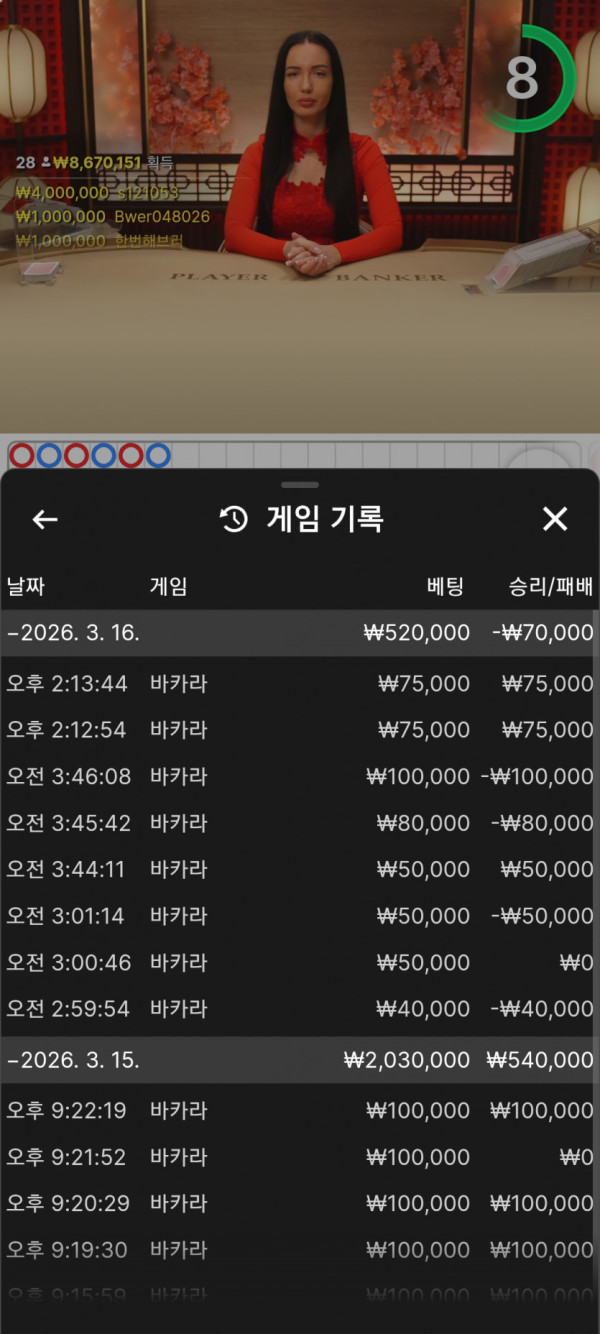Click the history clock icon beside 게임 기록
The width and height of the screenshot is (600, 1334).
click(233, 519)
